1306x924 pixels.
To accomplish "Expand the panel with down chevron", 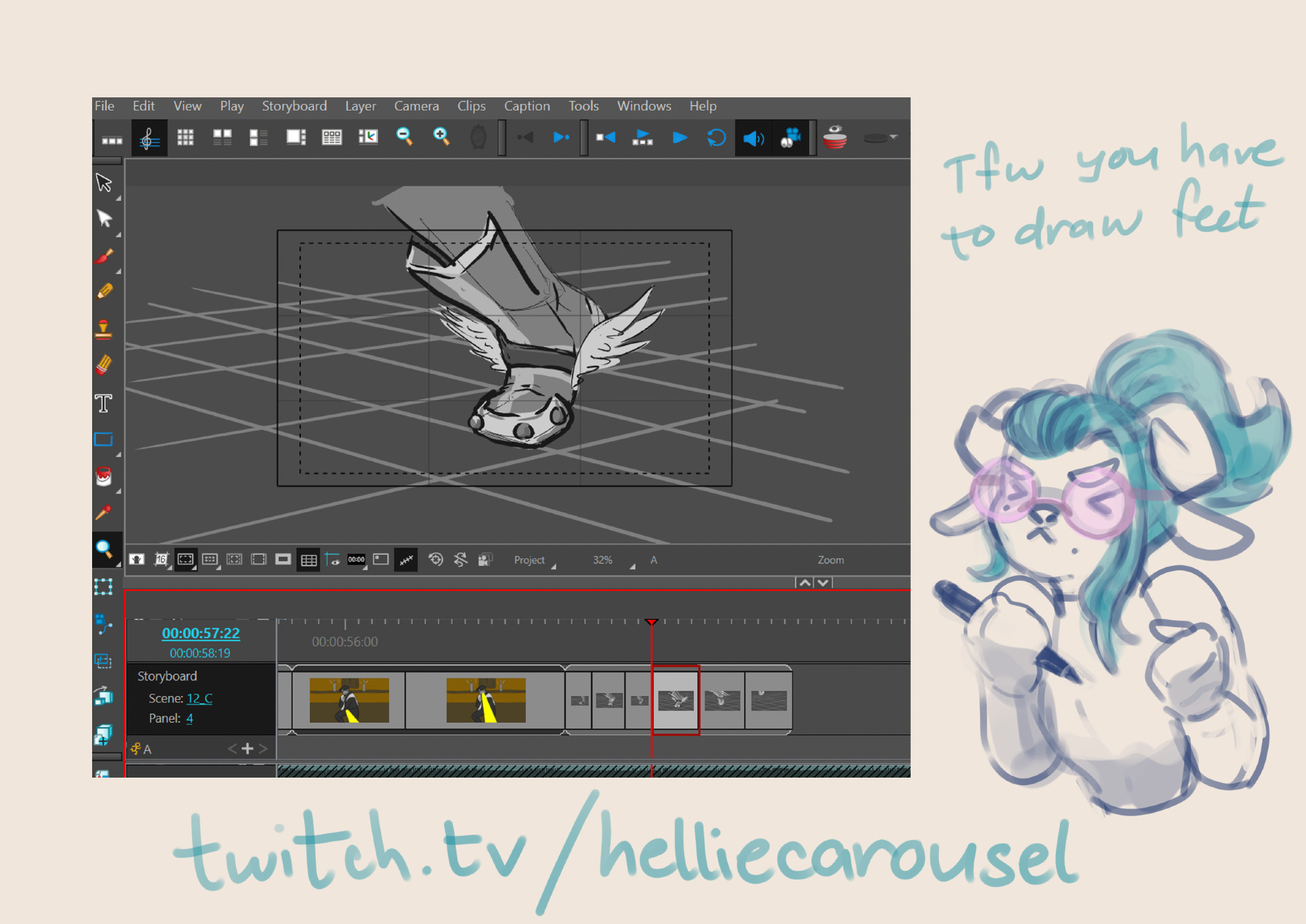I will coord(823,582).
